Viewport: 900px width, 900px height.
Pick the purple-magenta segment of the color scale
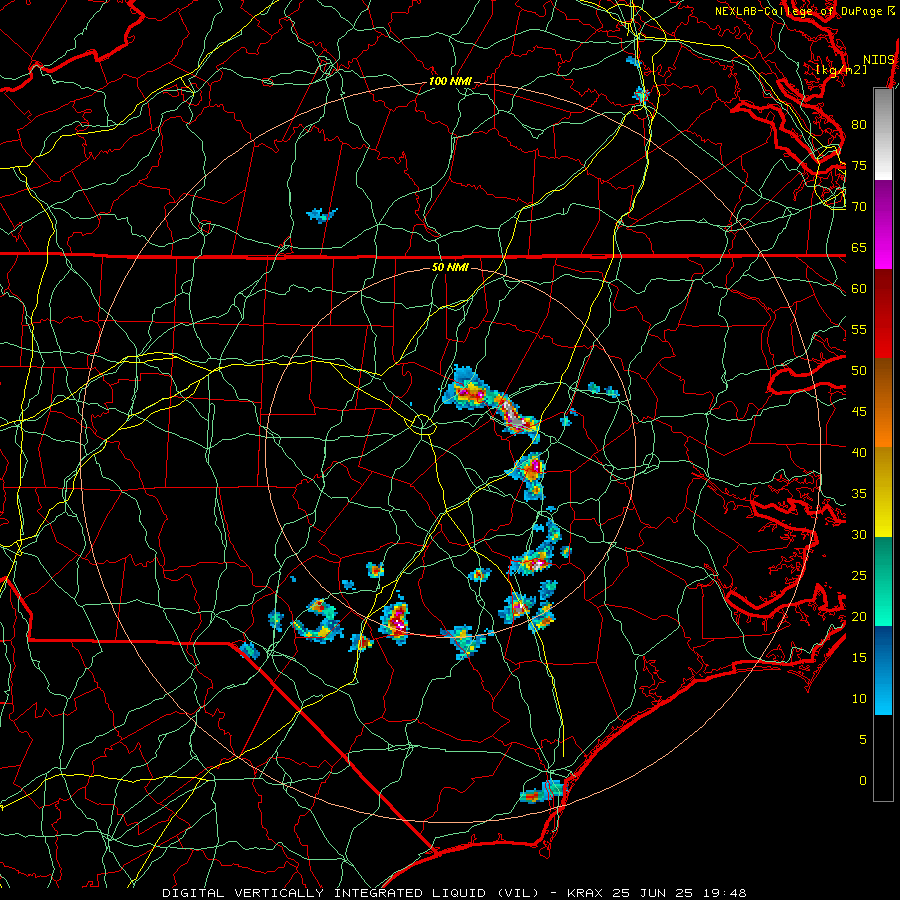click(x=883, y=225)
